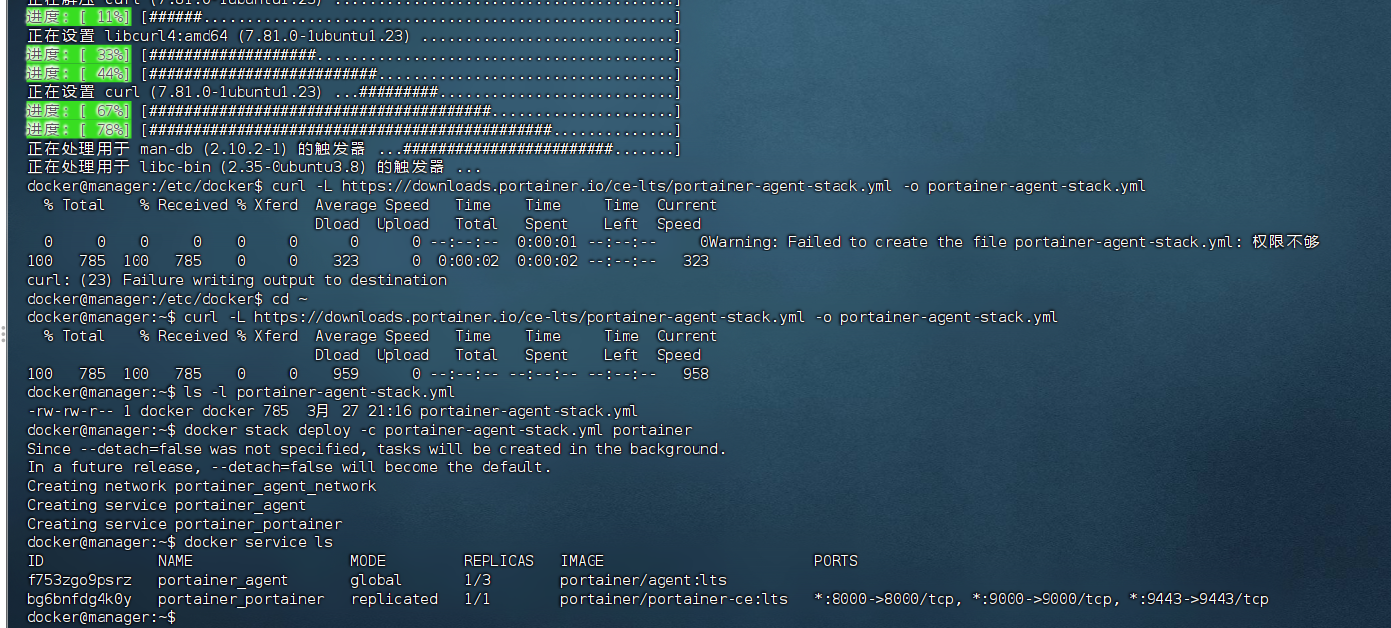
Task: Click the 'docker service ls' command
Action: click(258, 542)
